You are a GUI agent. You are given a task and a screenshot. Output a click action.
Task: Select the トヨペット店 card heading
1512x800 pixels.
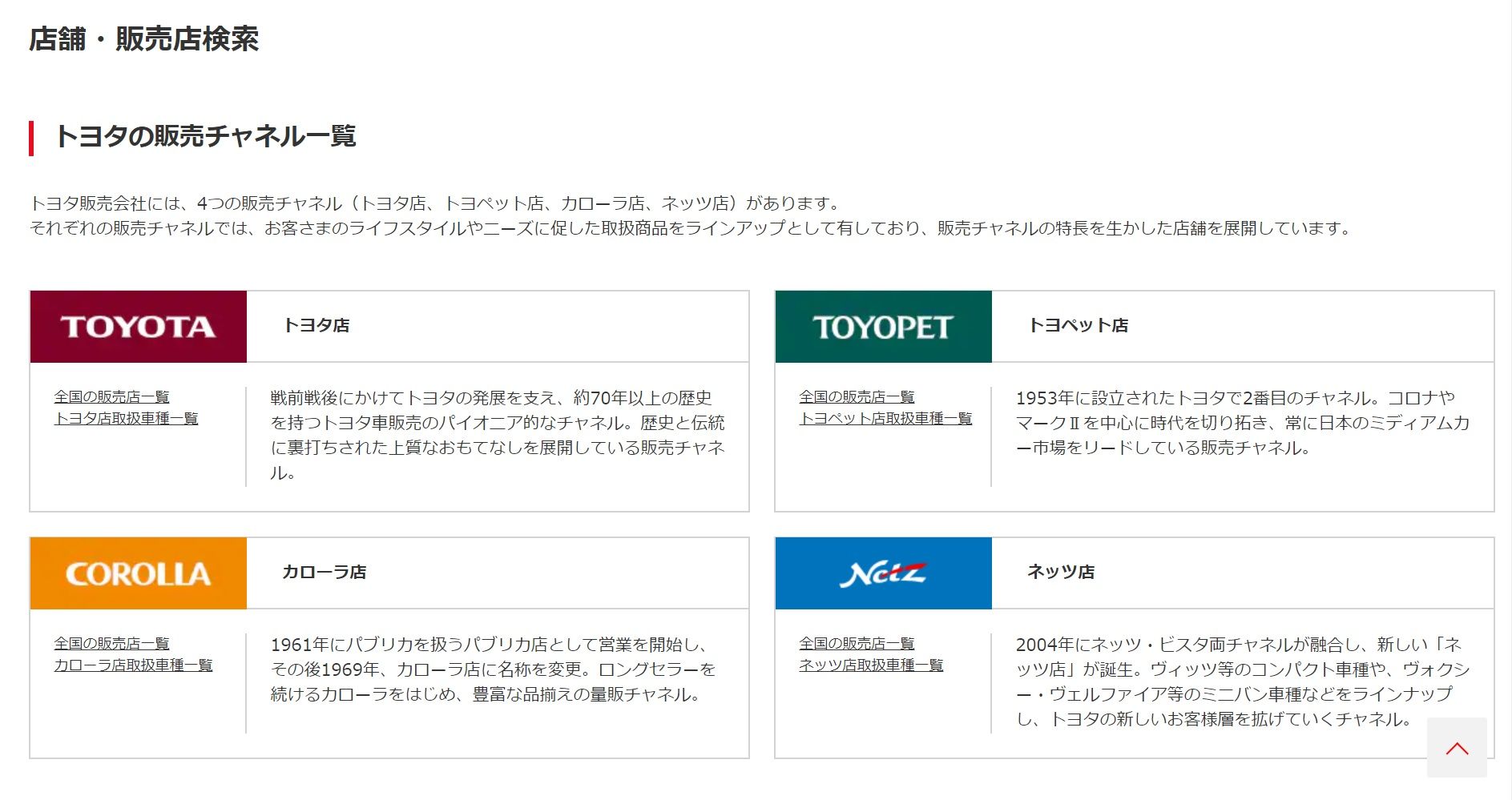(1078, 326)
